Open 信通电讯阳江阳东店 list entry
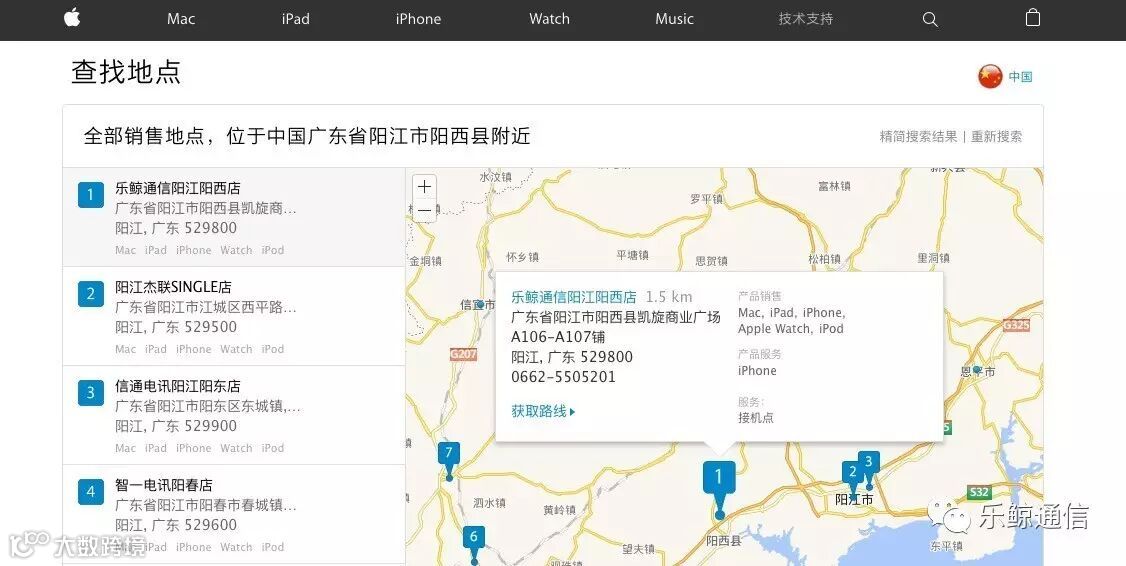1126x566 pixels. tap(178, 386)
